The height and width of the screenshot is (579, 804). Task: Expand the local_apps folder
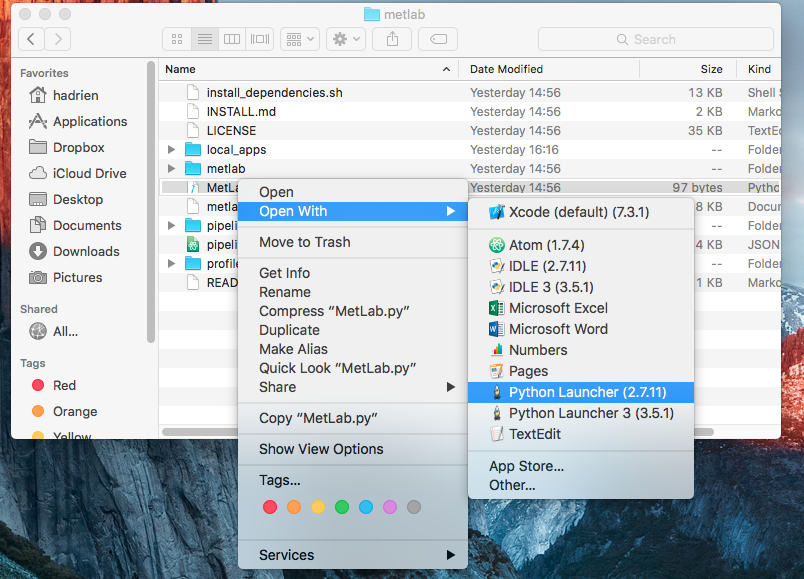(172, 149)
